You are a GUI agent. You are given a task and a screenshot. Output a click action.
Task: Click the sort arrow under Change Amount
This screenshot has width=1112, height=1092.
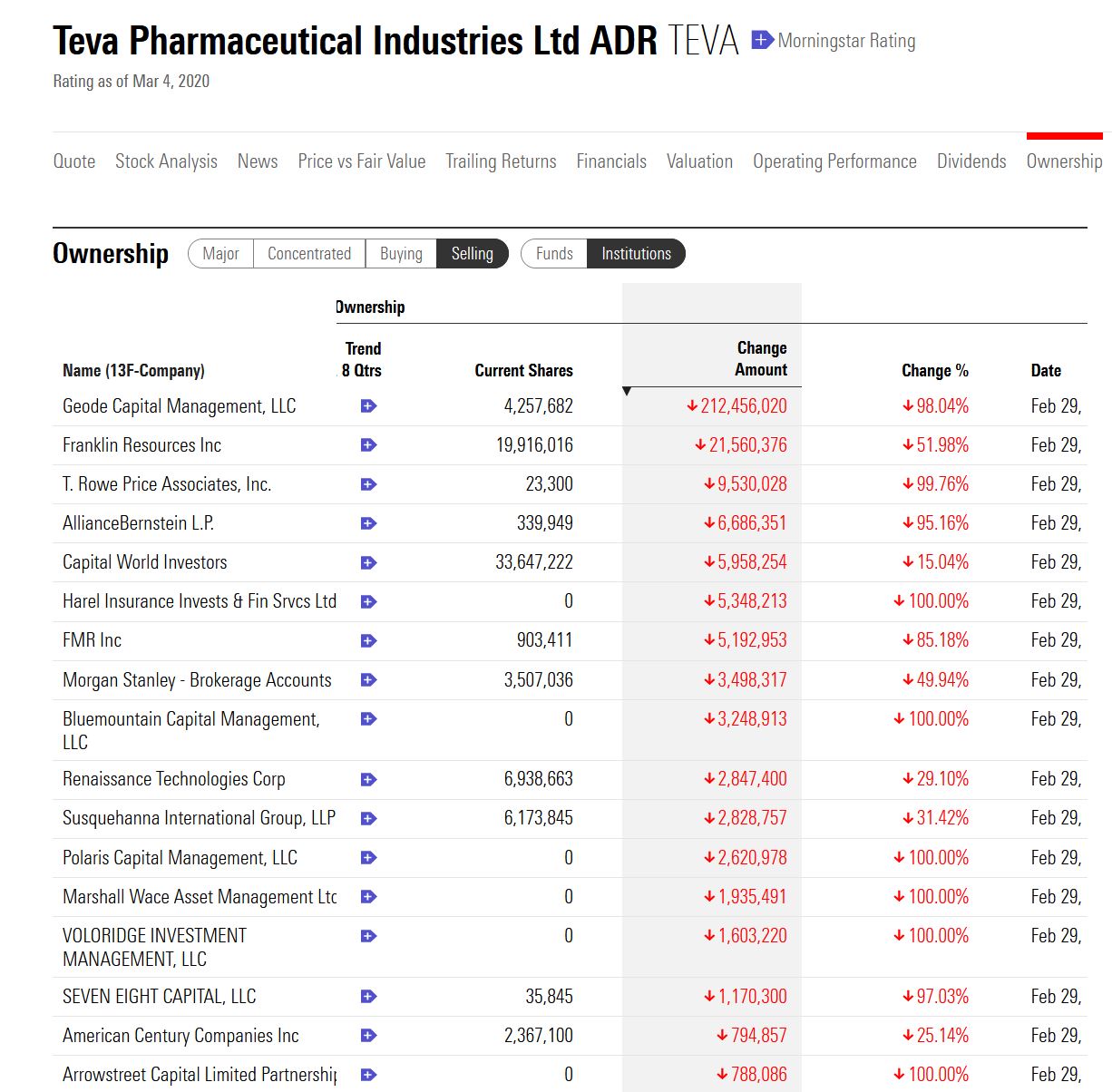pyautogui.click(x=627, y=391)
